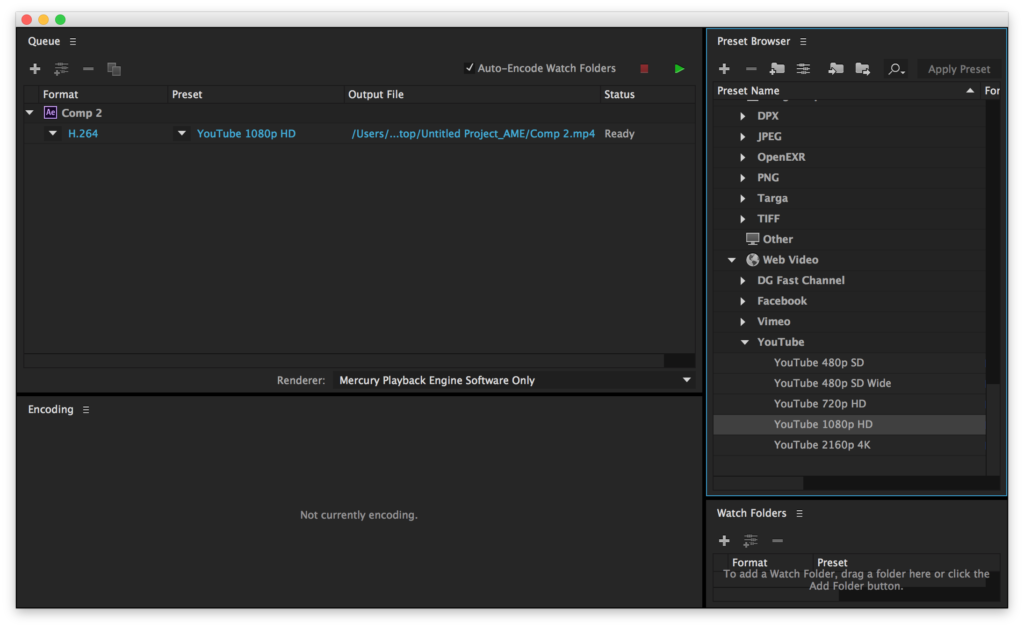1024x628 pixels.
Task: Open the YouTube 1080p HD preset link in Queue
Action: coord(246,133)
